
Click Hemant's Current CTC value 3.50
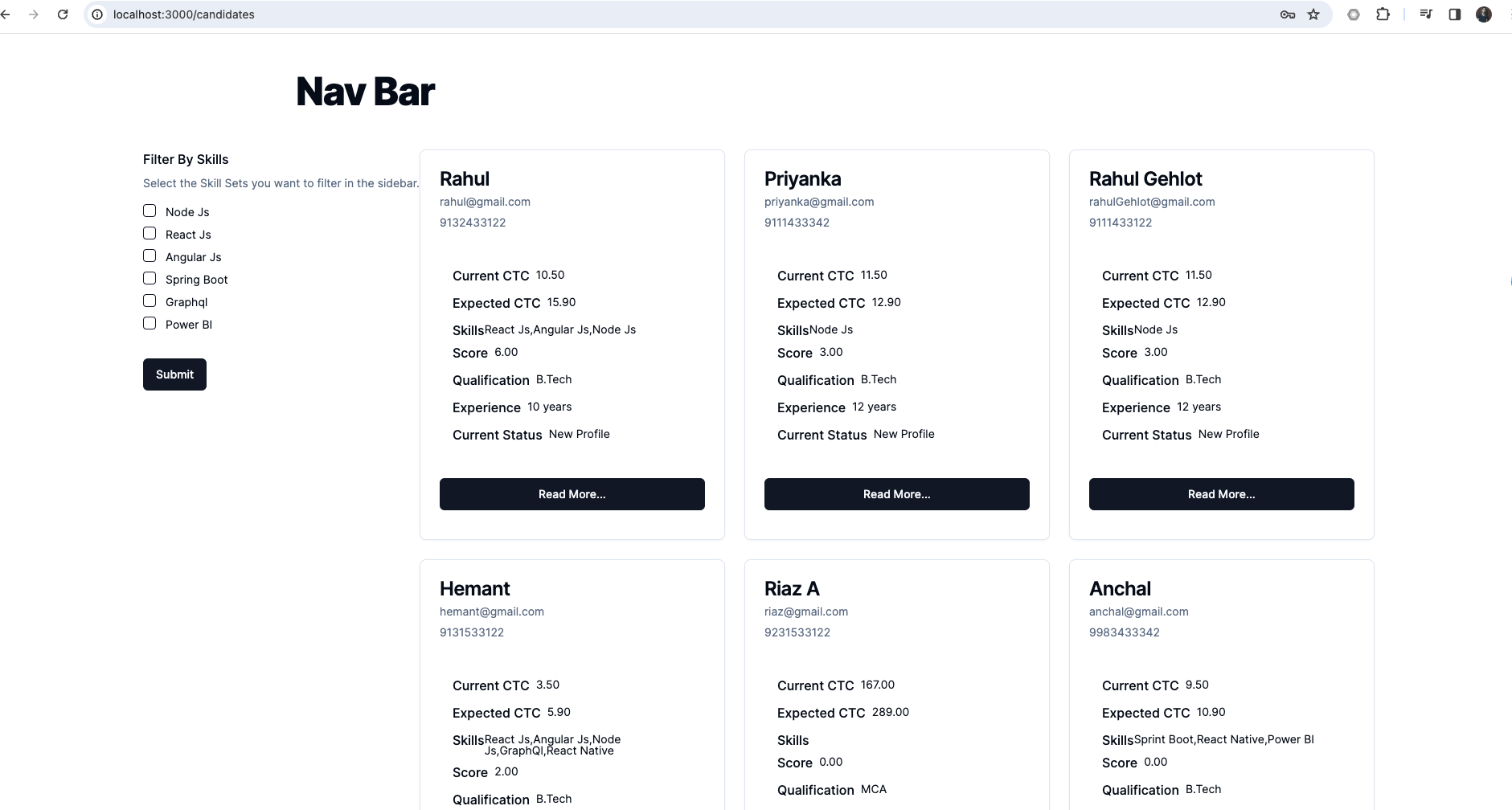point(547,685)
